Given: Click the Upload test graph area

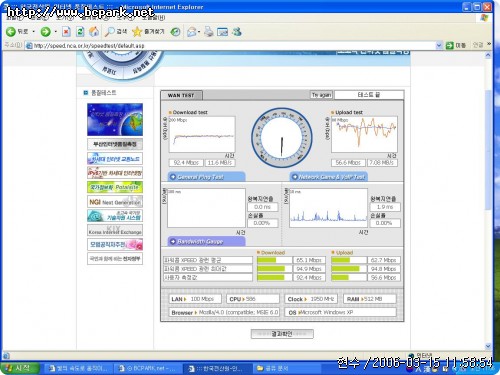Looking at the screenshot, I should click(x=364, y=134).
